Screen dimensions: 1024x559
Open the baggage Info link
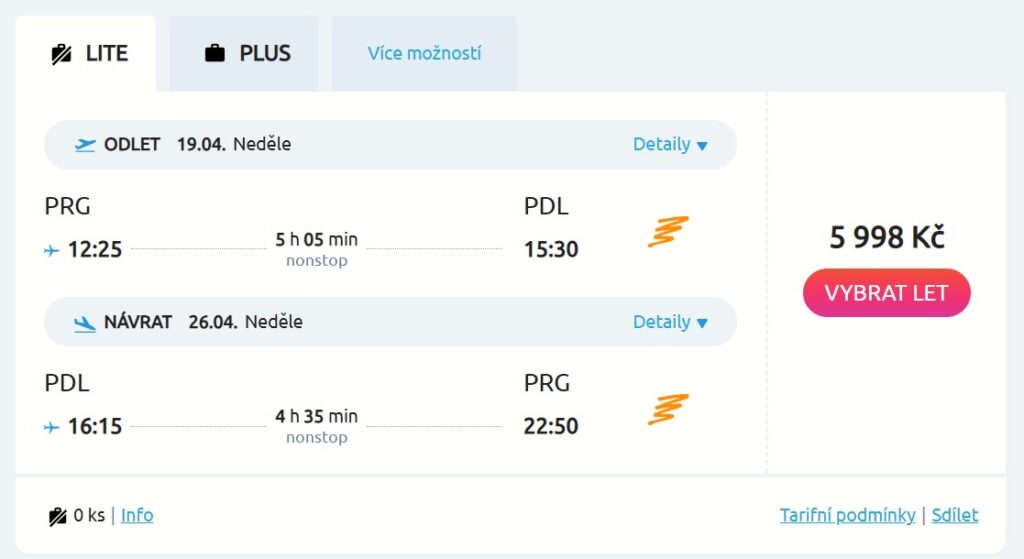point(137,516)
